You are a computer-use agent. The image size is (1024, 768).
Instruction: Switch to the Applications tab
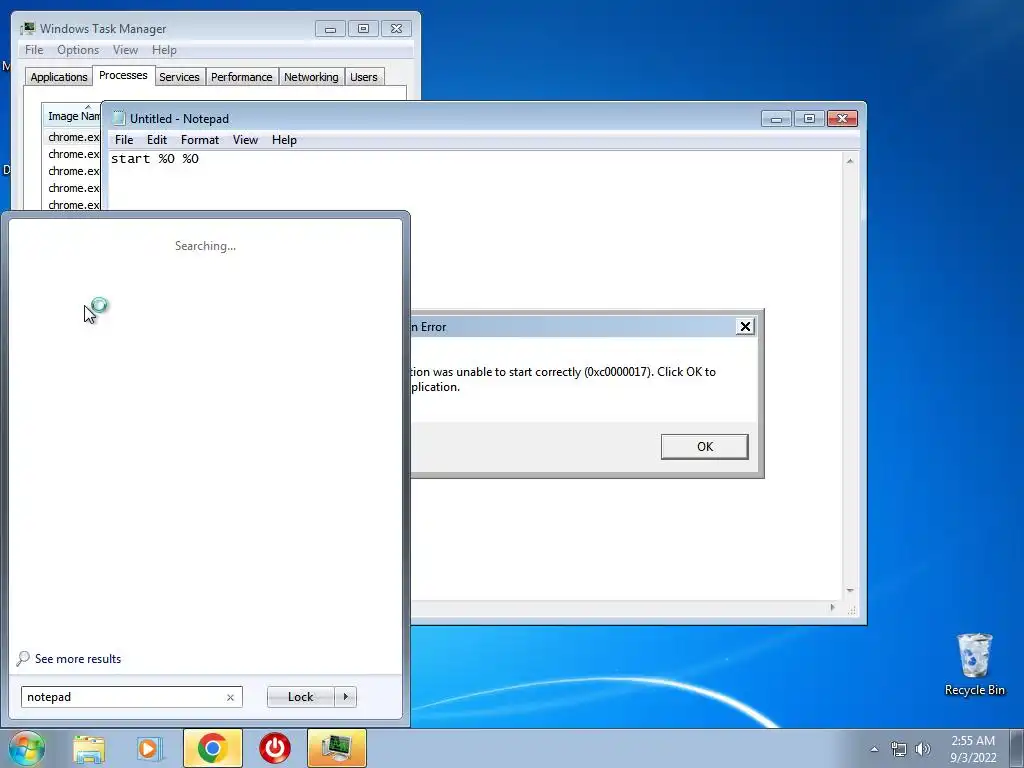59,77
